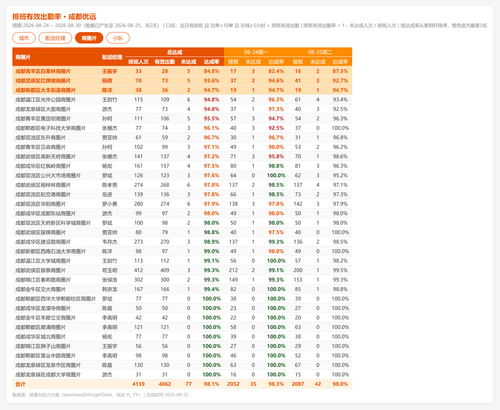
Task: Click the 合计 total row label
Action: [x=20, y=384]
